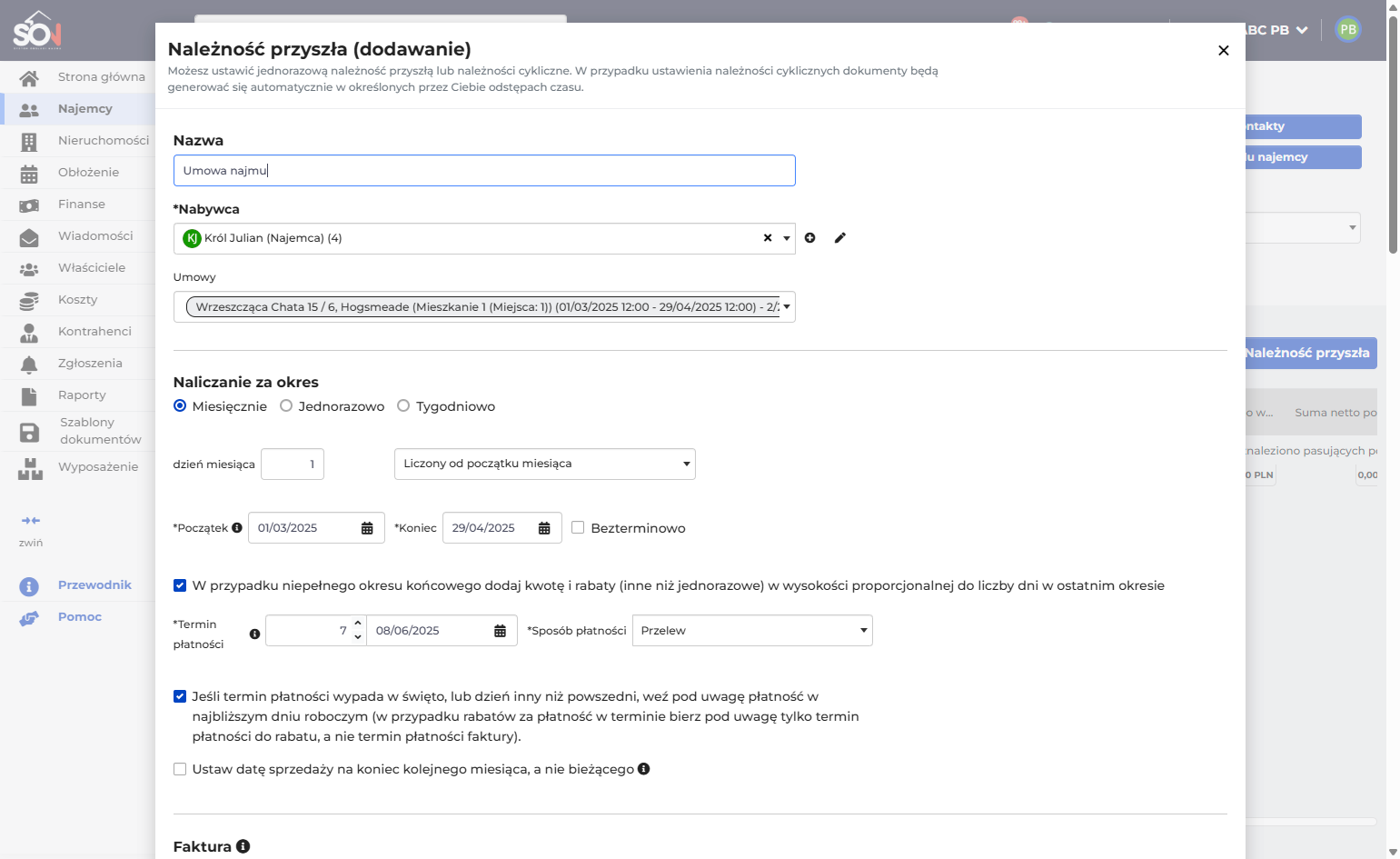The image size is (1400, 859).
Task: Open the PB user avatar
Action: tap(1348, 30)
